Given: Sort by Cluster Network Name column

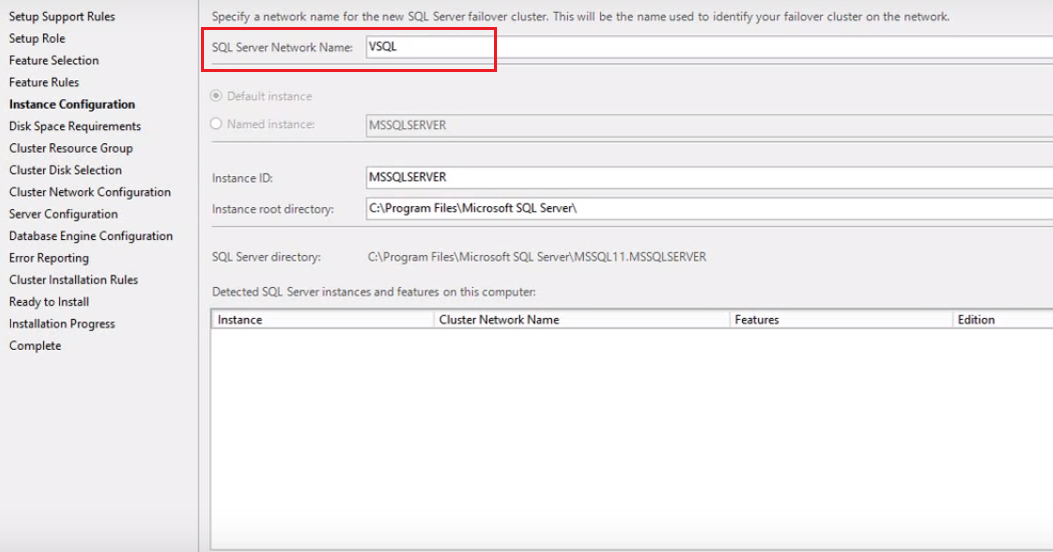Looking at the screenshot, I should click(x=582, y=320).
